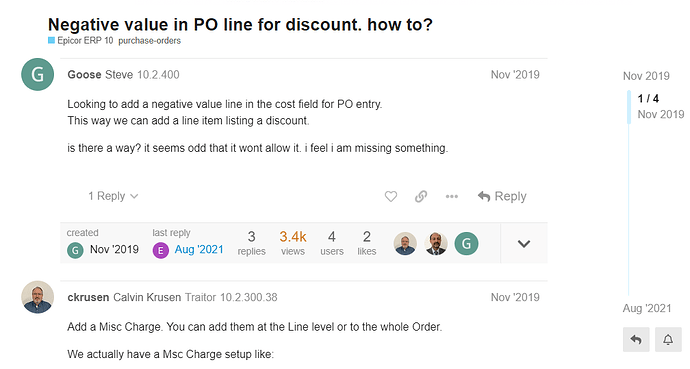The image size is (690, 369).
Task: Jump to Aug '2021 at bottom of timeline
Action: click(x=647, y=308)
